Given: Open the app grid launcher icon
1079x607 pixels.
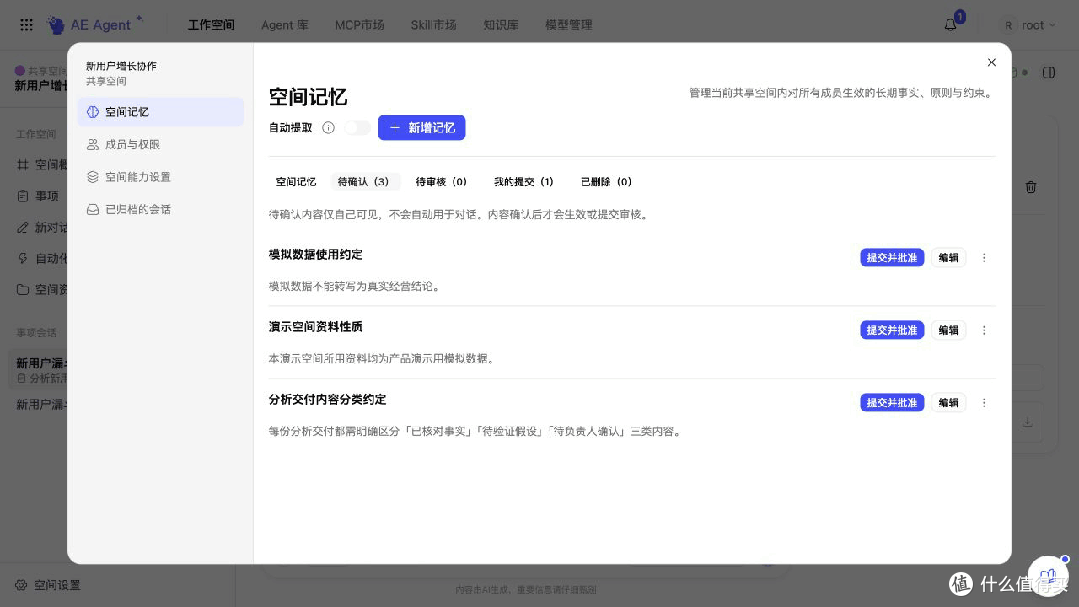Looking at the screenshot, I should pyautogui.click(x=26, y=25).
